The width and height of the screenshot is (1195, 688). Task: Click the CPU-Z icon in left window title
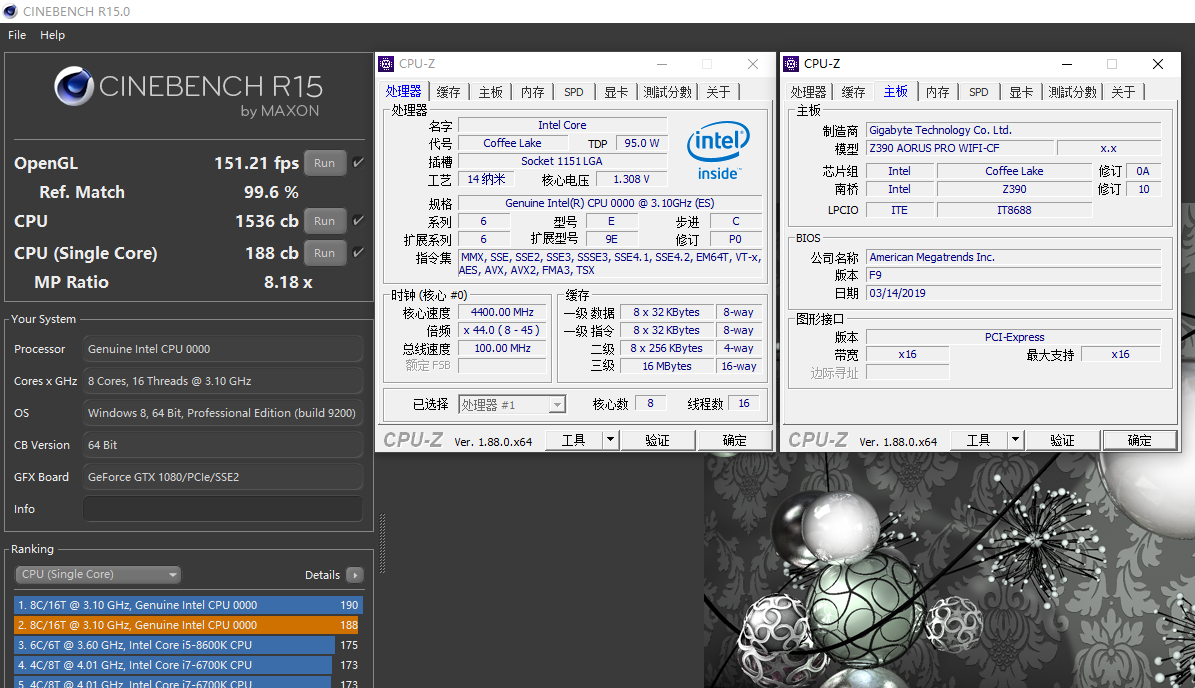click(386, 64)
